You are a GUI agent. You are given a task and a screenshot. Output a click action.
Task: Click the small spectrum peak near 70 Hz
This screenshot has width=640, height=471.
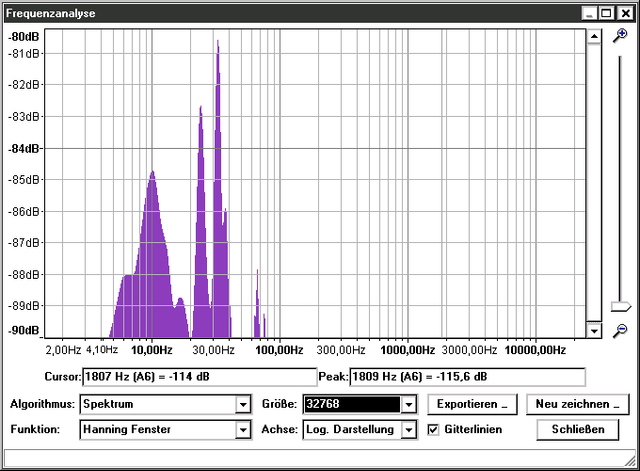click(258, 304)
